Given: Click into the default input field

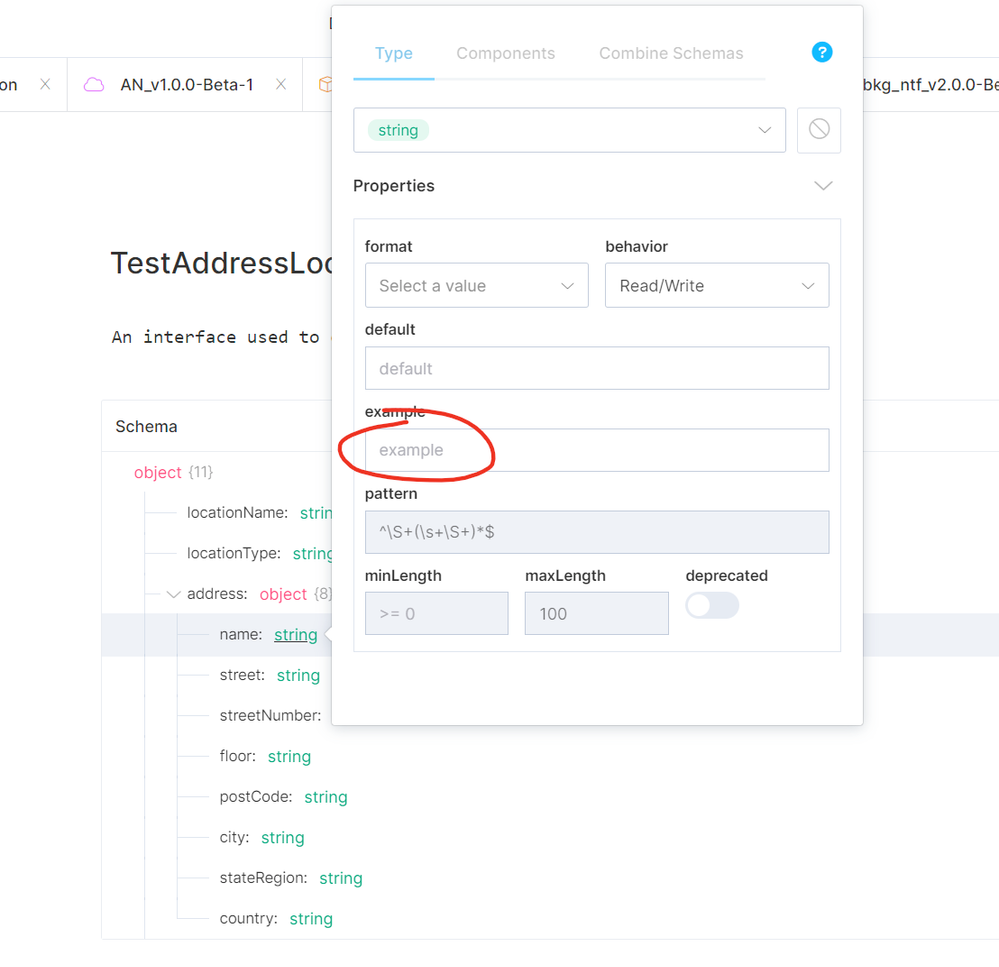Looking at the screenshot, I should point(597,368).
